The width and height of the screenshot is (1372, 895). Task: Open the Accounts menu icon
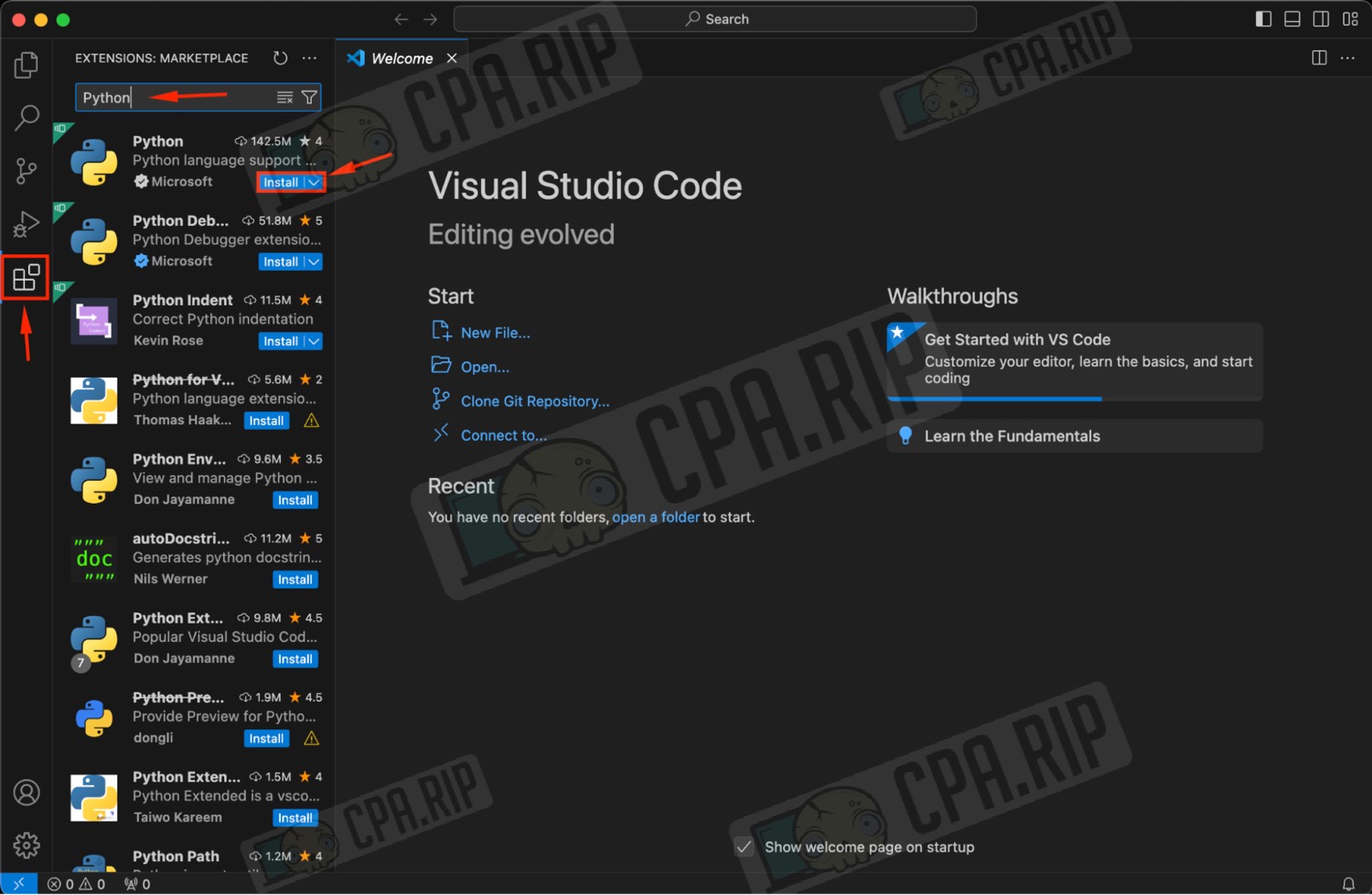tap(27, 793)
